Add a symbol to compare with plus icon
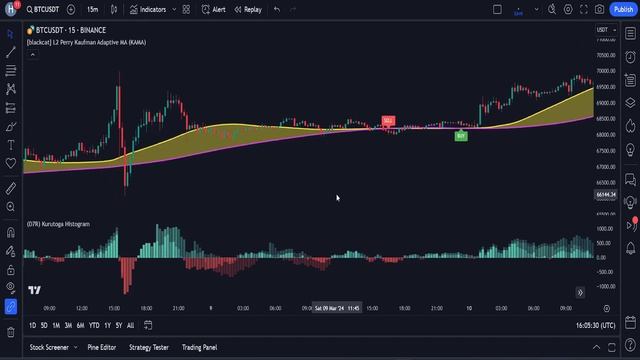 tap(71, 9)
